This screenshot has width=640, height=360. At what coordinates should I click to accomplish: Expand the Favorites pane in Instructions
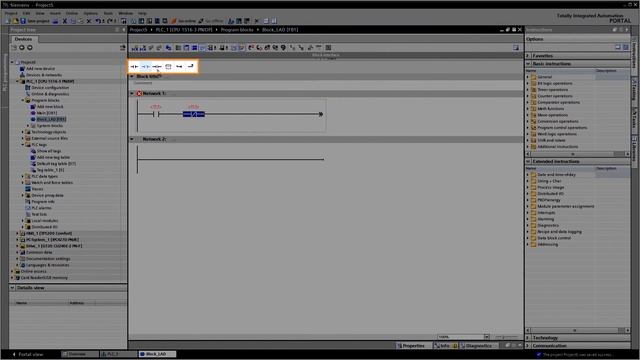(528, 56)
